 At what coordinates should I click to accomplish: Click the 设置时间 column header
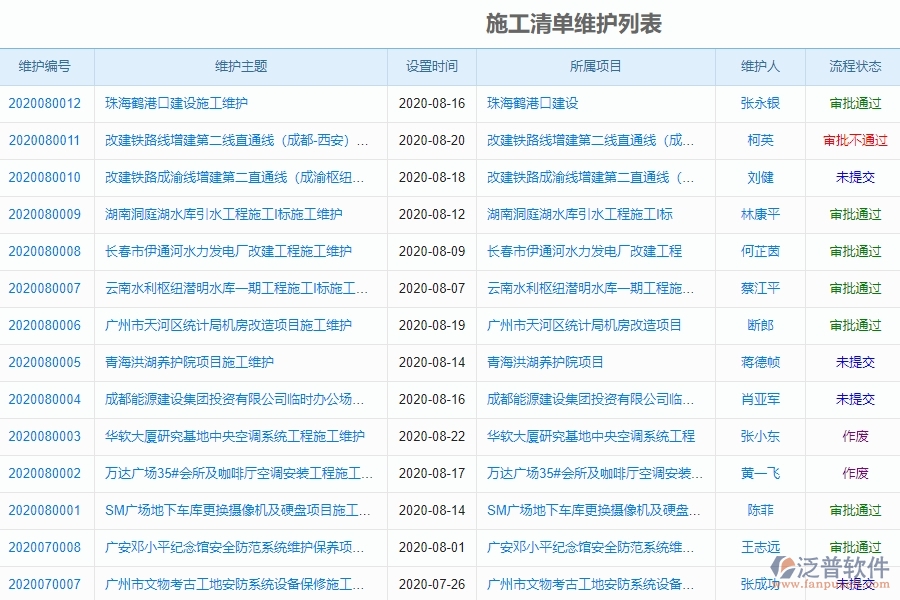tap(432, 66)
